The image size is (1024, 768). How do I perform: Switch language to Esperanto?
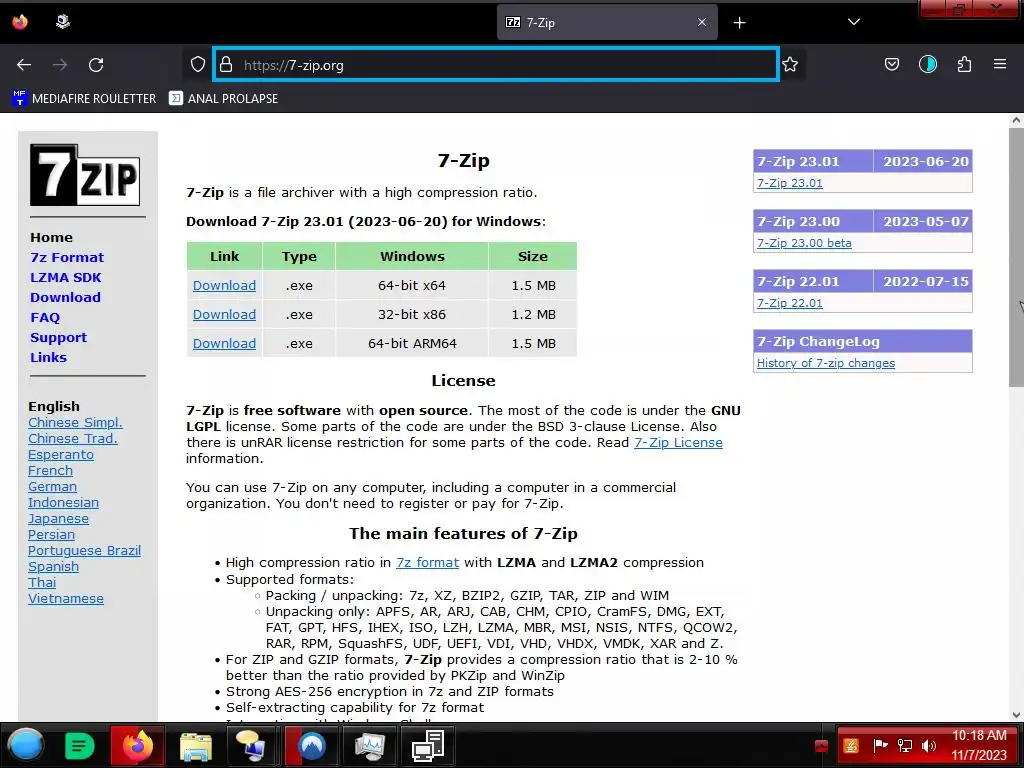(x=61, y=455)
